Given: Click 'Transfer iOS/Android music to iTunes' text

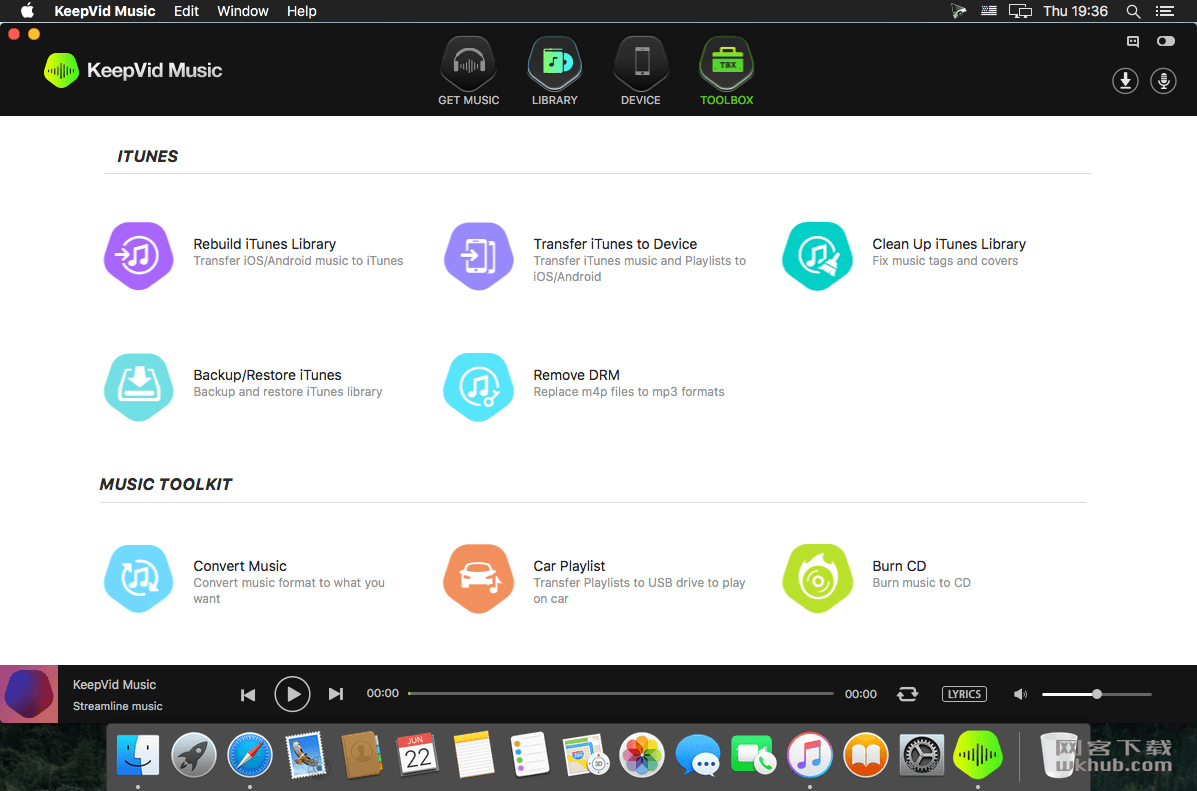Looking at the screenshot, I should coord(298,261).
